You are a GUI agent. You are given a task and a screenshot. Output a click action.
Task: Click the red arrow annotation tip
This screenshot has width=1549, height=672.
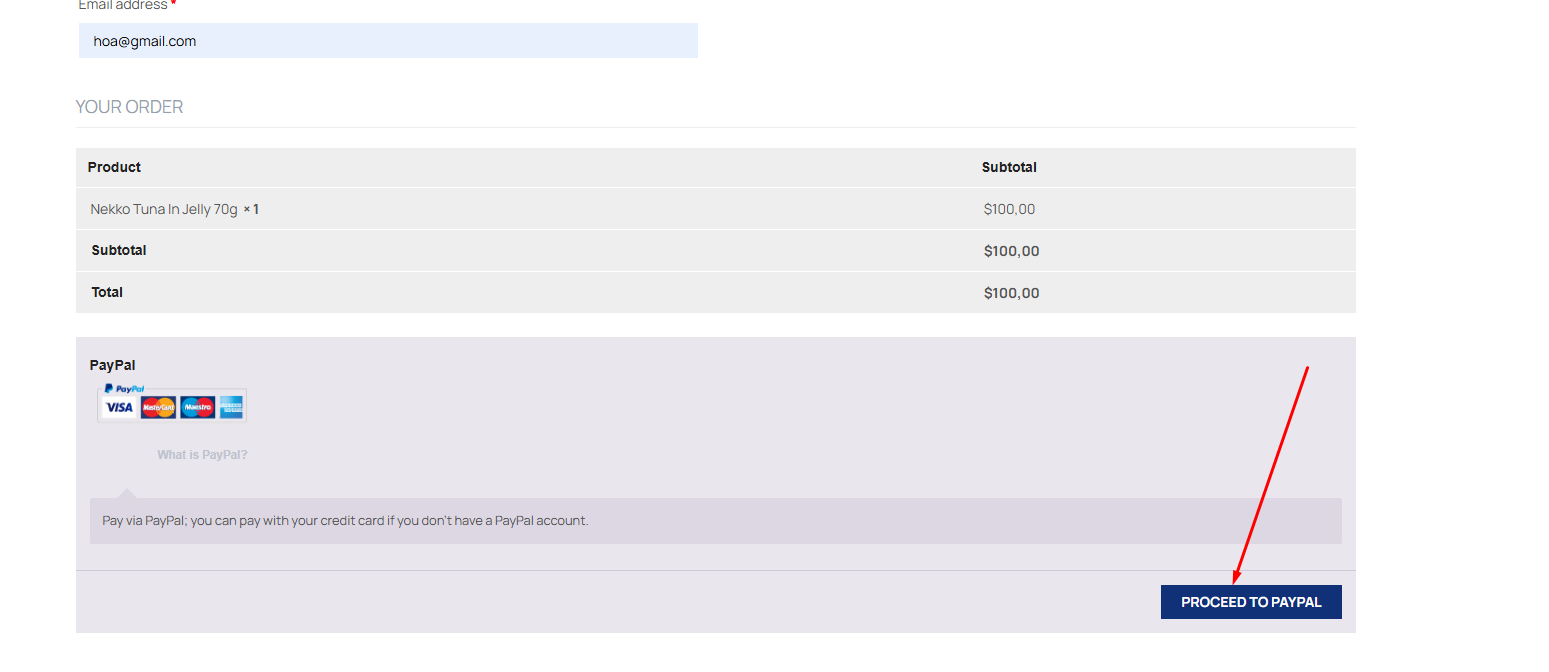click(x=1236, y=580)
